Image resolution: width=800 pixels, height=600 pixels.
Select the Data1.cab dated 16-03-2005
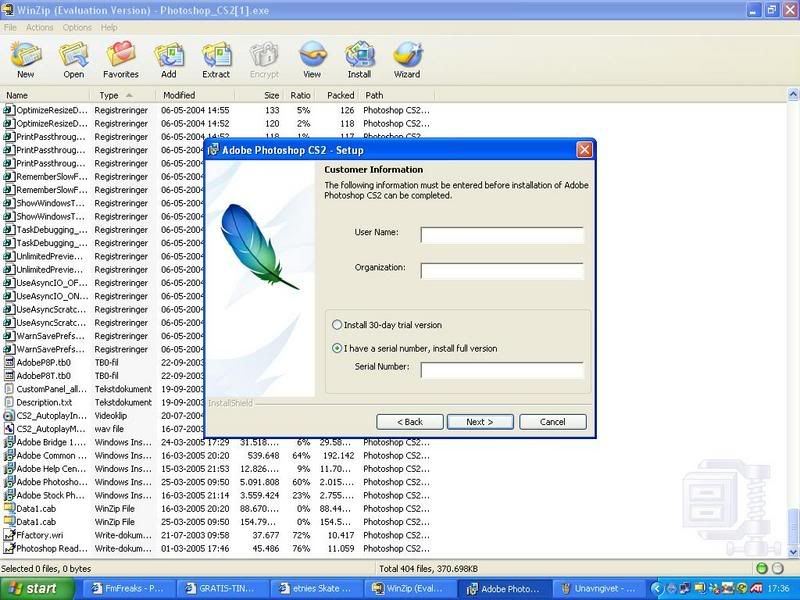[217, 509]
